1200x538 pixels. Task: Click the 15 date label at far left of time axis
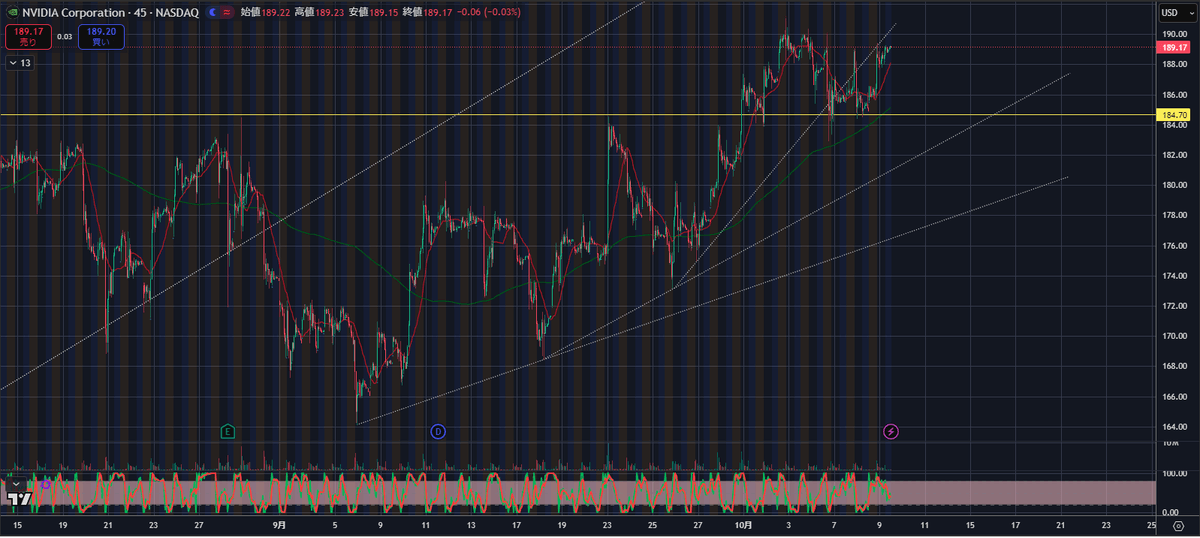pyautogui.click(x=17, y=524)
